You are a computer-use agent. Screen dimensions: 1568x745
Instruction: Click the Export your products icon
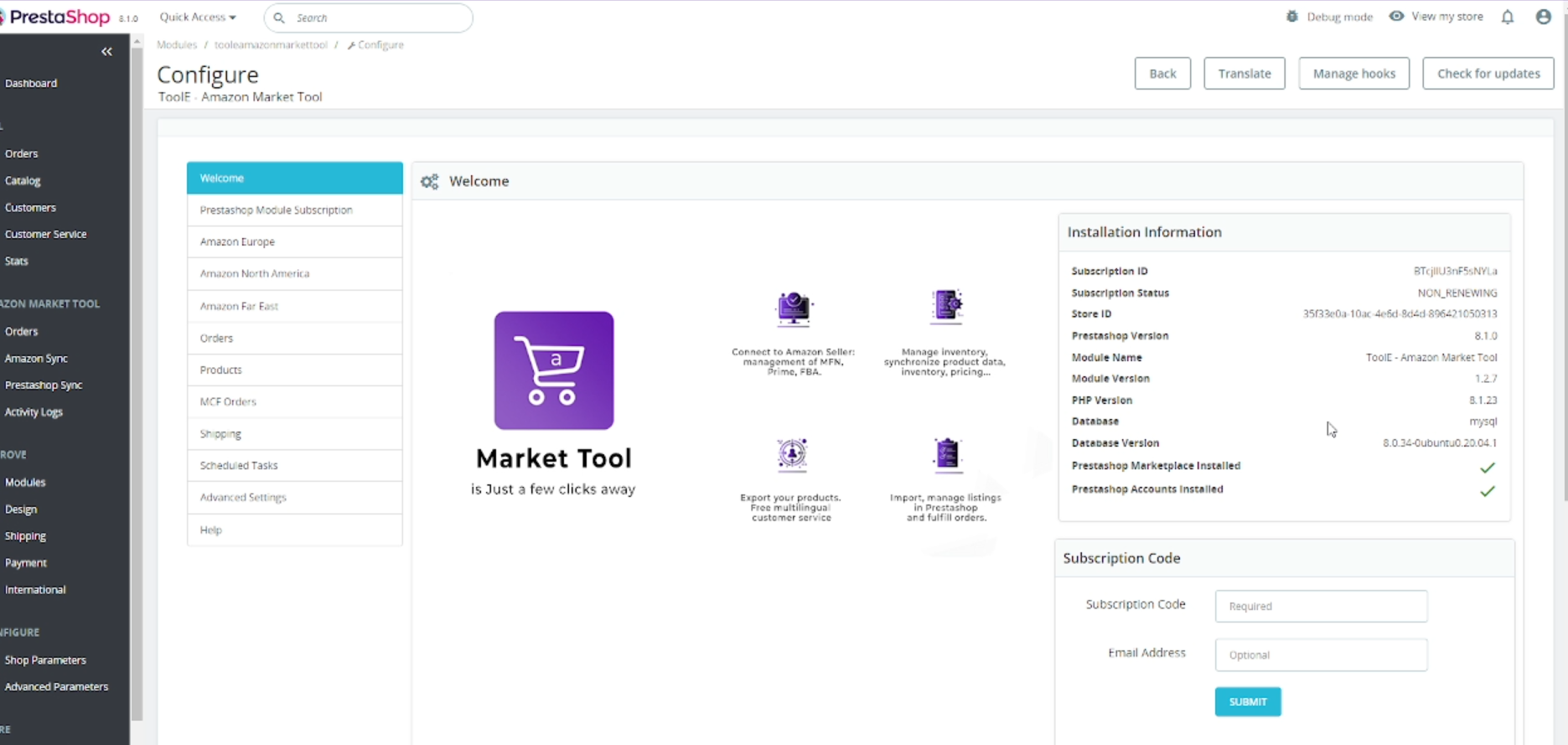[x=792, y=454]
